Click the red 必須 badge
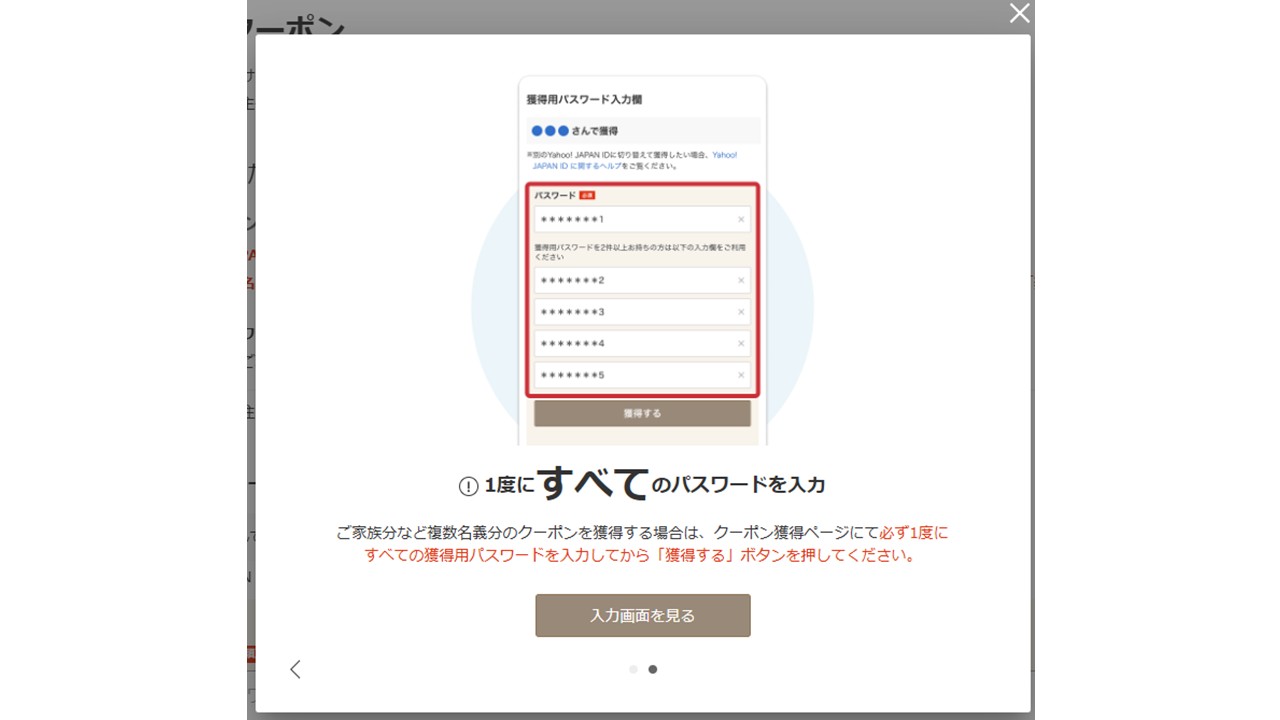This screenshot has width=1280, height=720. 587,195
